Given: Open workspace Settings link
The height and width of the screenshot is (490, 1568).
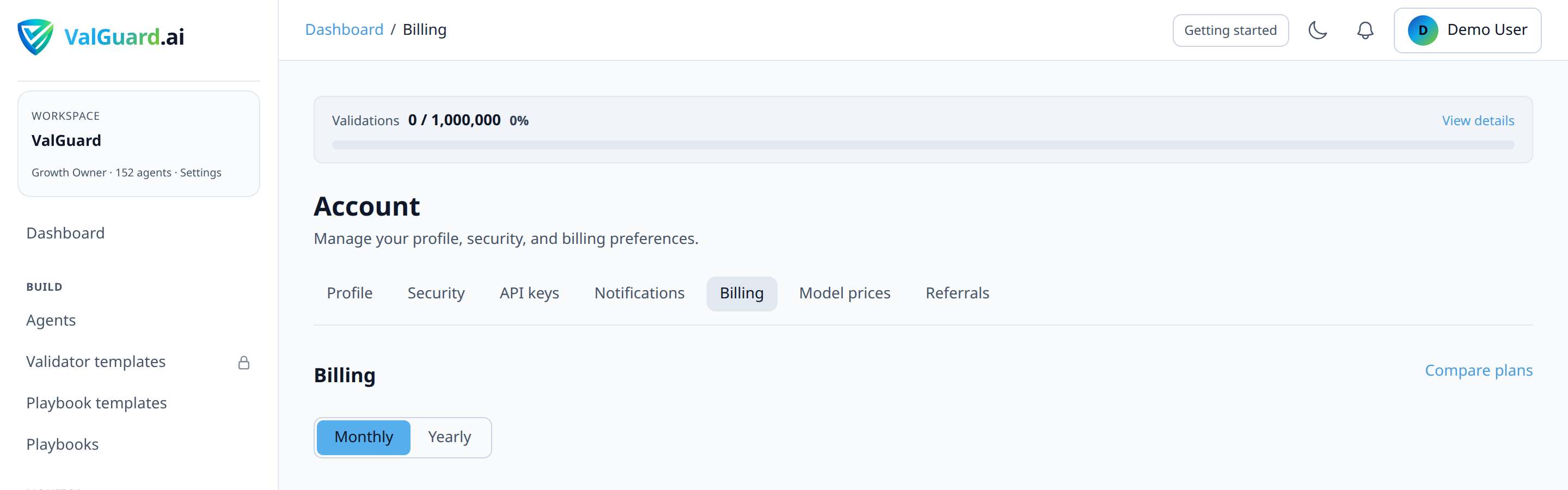Looking at the screenshot, I should (x=200, y=173).
